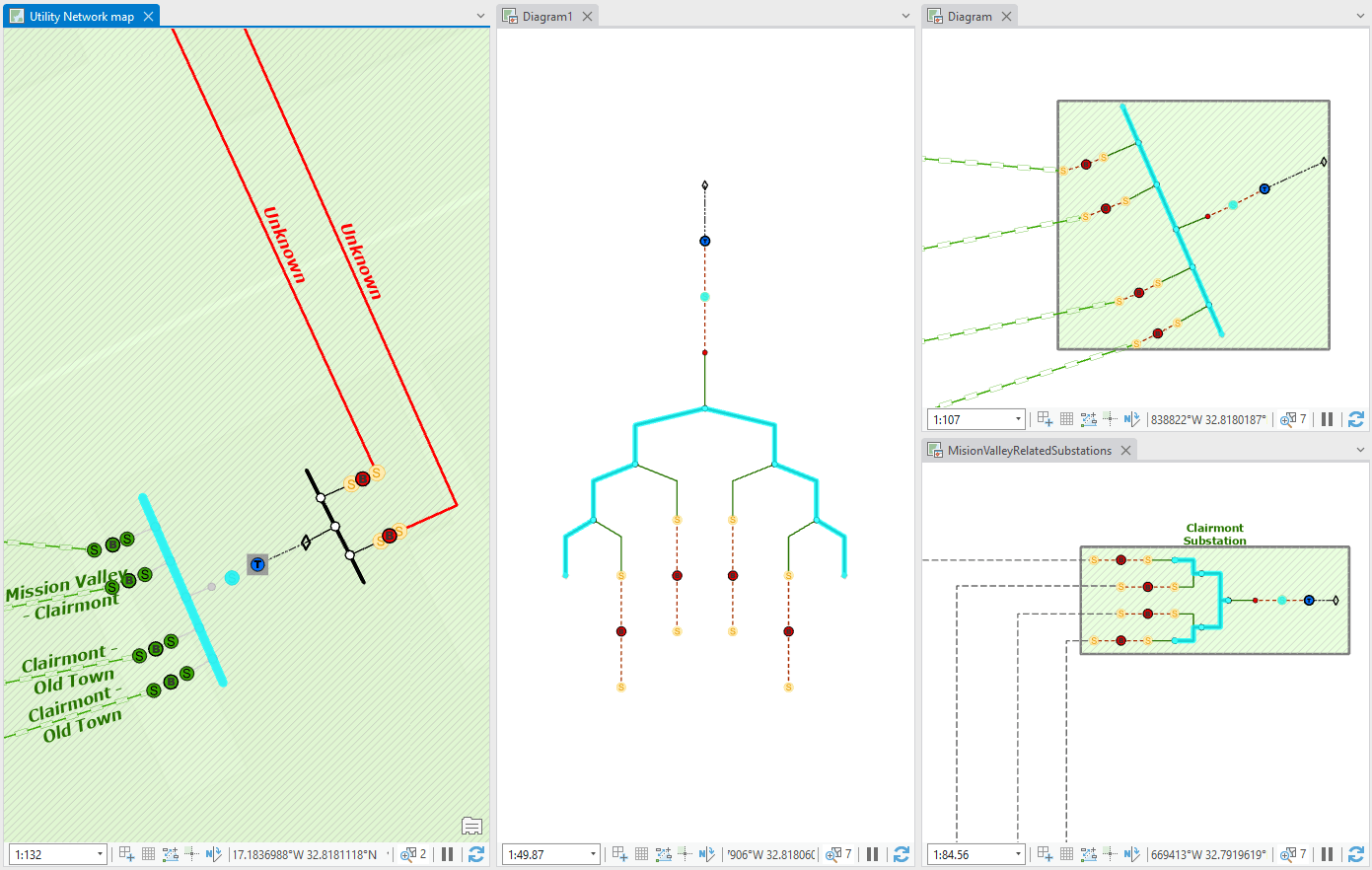Open the map grid icon in Diagram1 status bar
Viewport: 1372px width, 870px height.
pos(641,854)
